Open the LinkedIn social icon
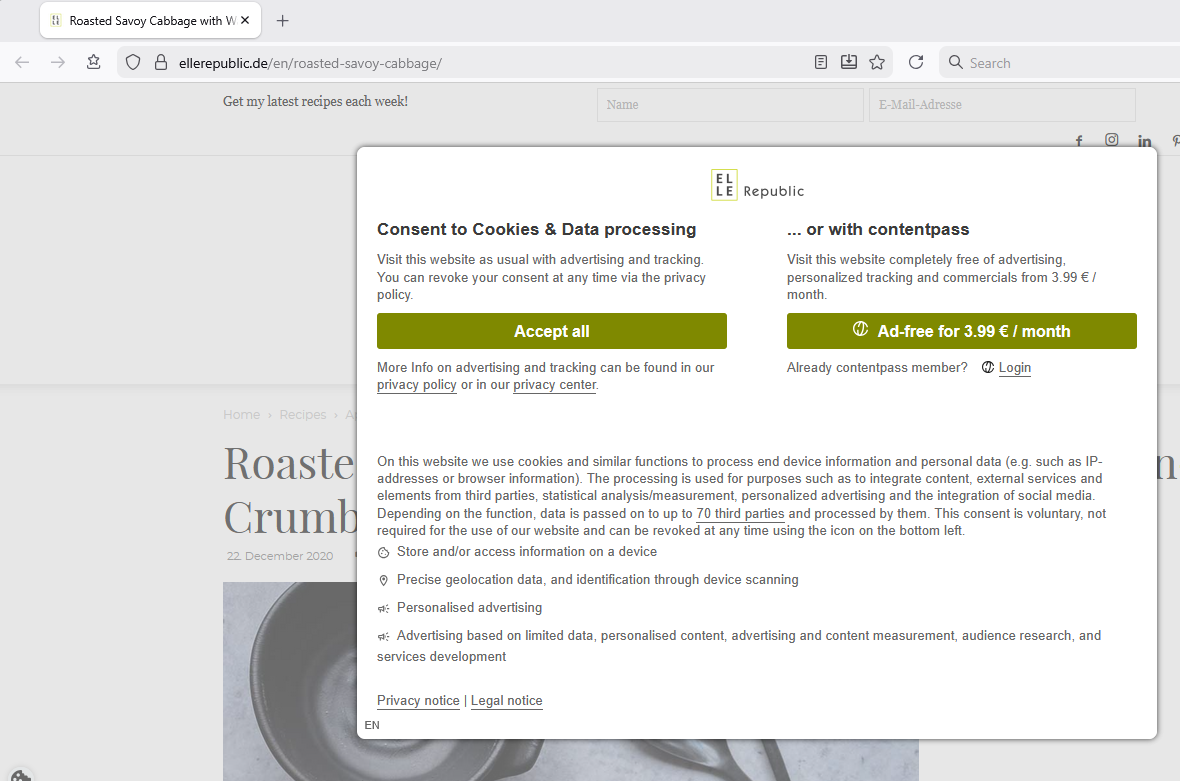The height and width of the screenshot is (781, 1180). click(1144, 141)
